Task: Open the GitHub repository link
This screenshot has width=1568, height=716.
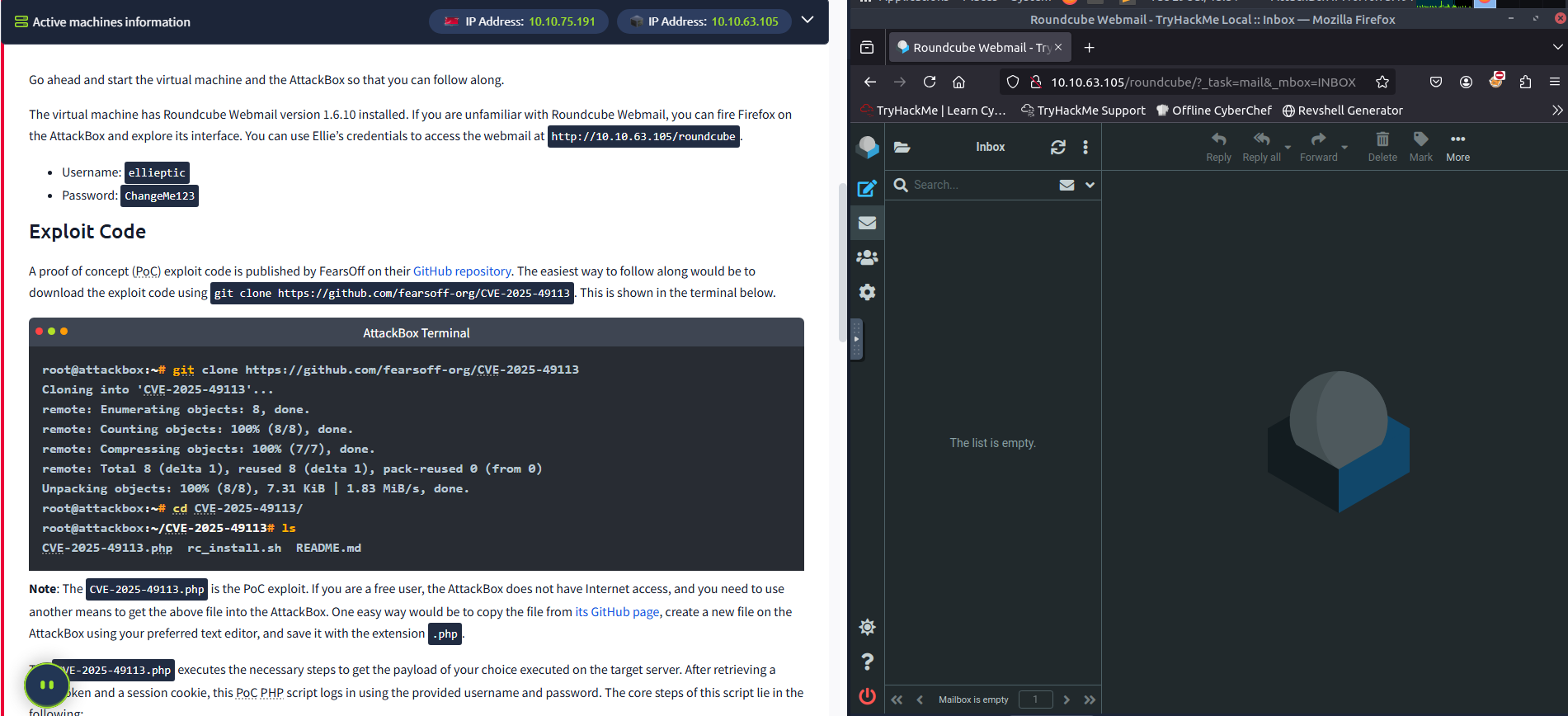Action: tap(462, 271)
